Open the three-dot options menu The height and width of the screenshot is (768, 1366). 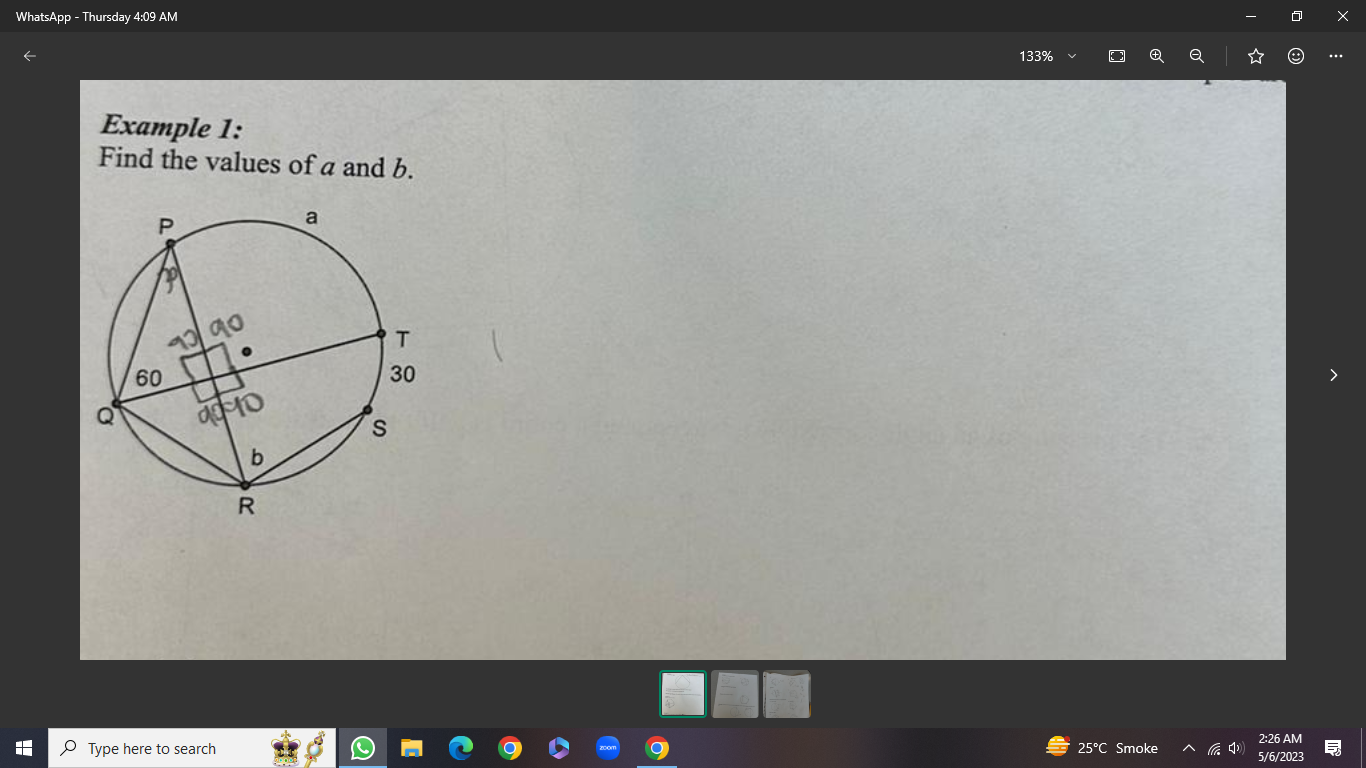[1334, 56]
